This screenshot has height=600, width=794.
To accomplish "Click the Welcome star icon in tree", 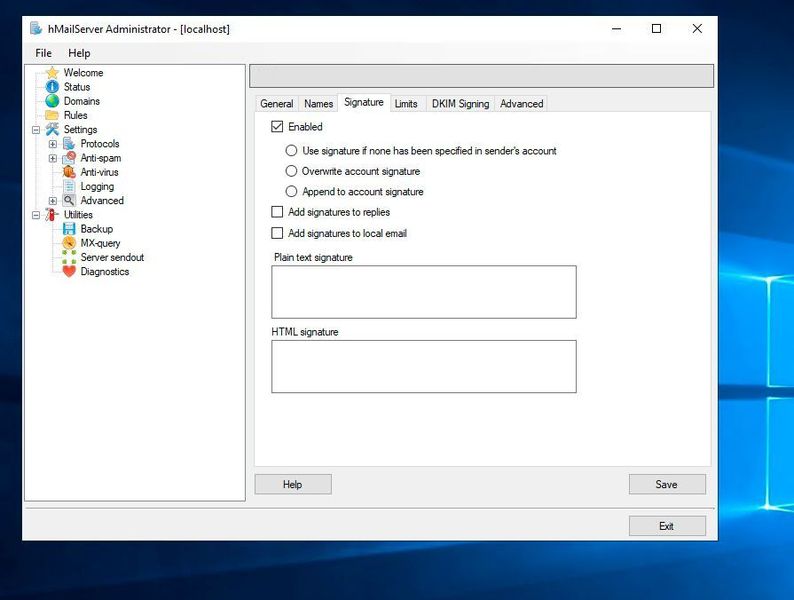I will point(52,73).
